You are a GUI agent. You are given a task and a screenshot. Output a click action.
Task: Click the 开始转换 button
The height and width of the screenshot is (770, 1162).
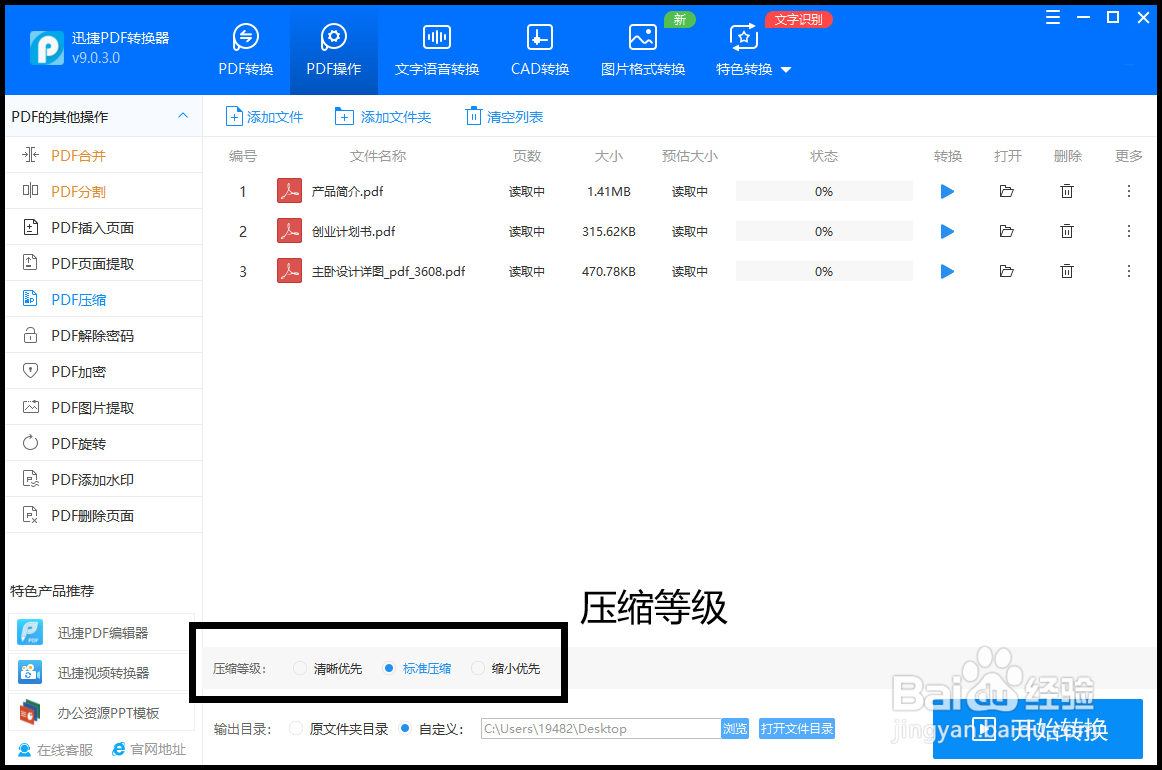pos(1038,729)
